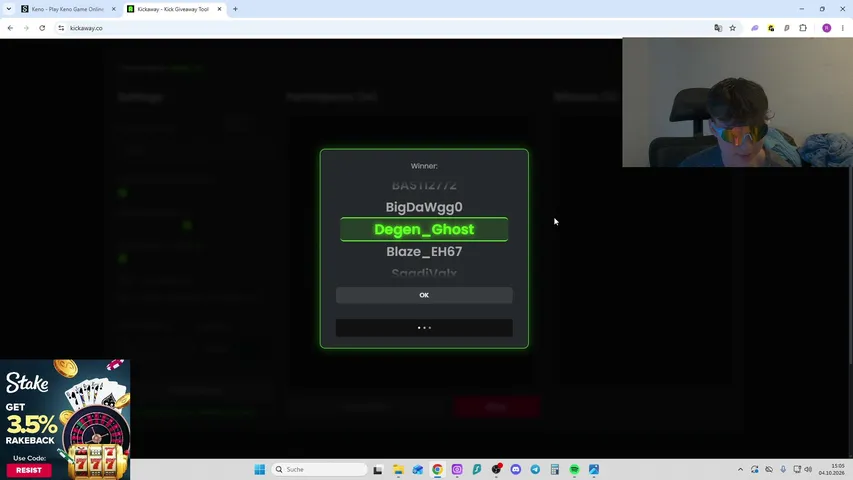
Task: Open the Extensions puzzle menu
Action: (x=803, y=28)
